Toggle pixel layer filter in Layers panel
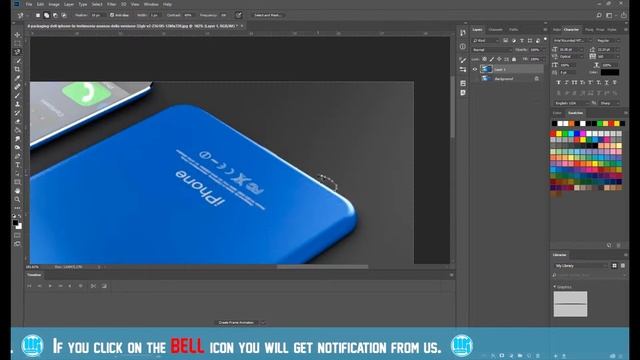 click(x=505, y=40)
